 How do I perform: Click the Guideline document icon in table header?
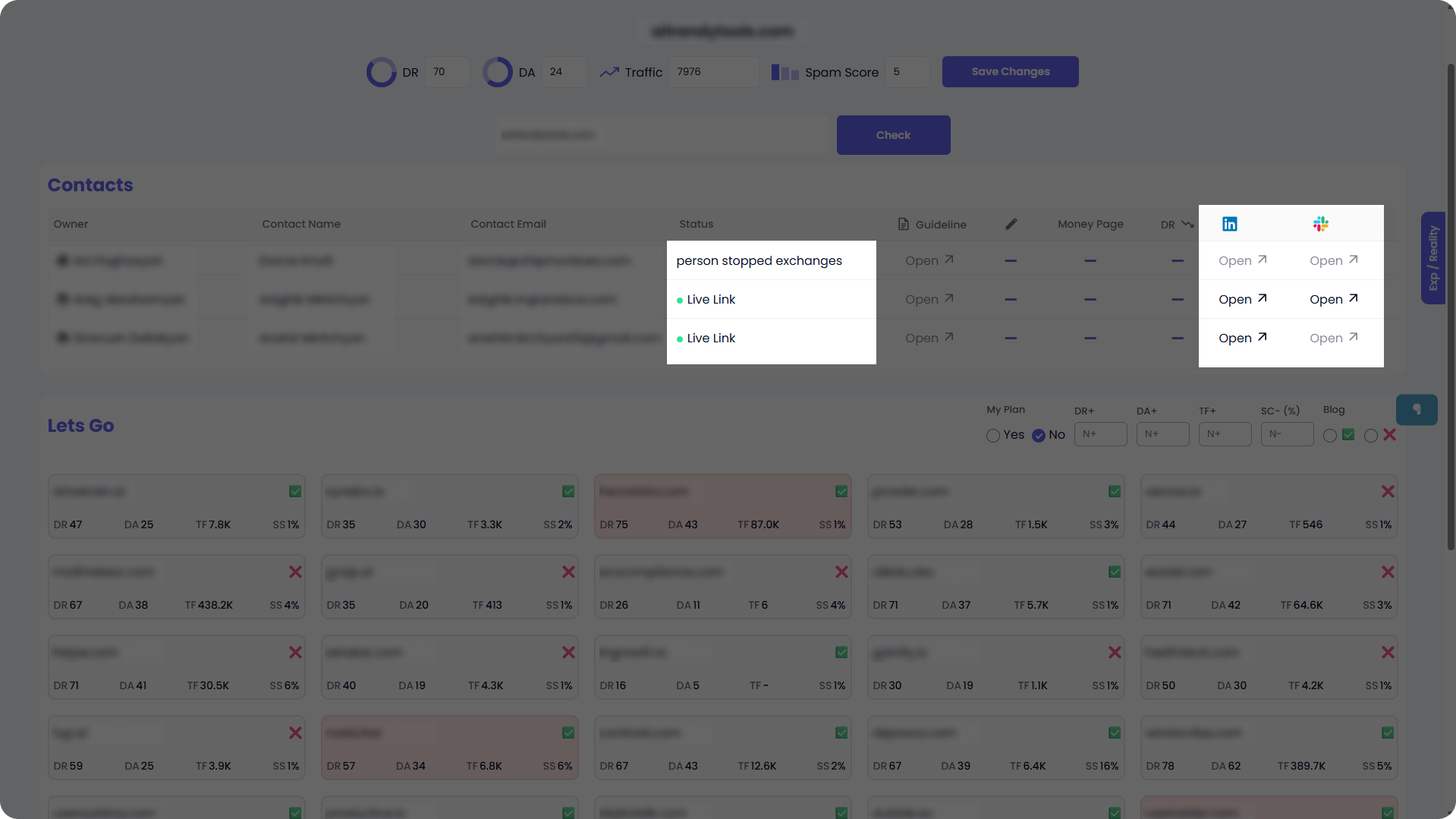click(903, 224)
